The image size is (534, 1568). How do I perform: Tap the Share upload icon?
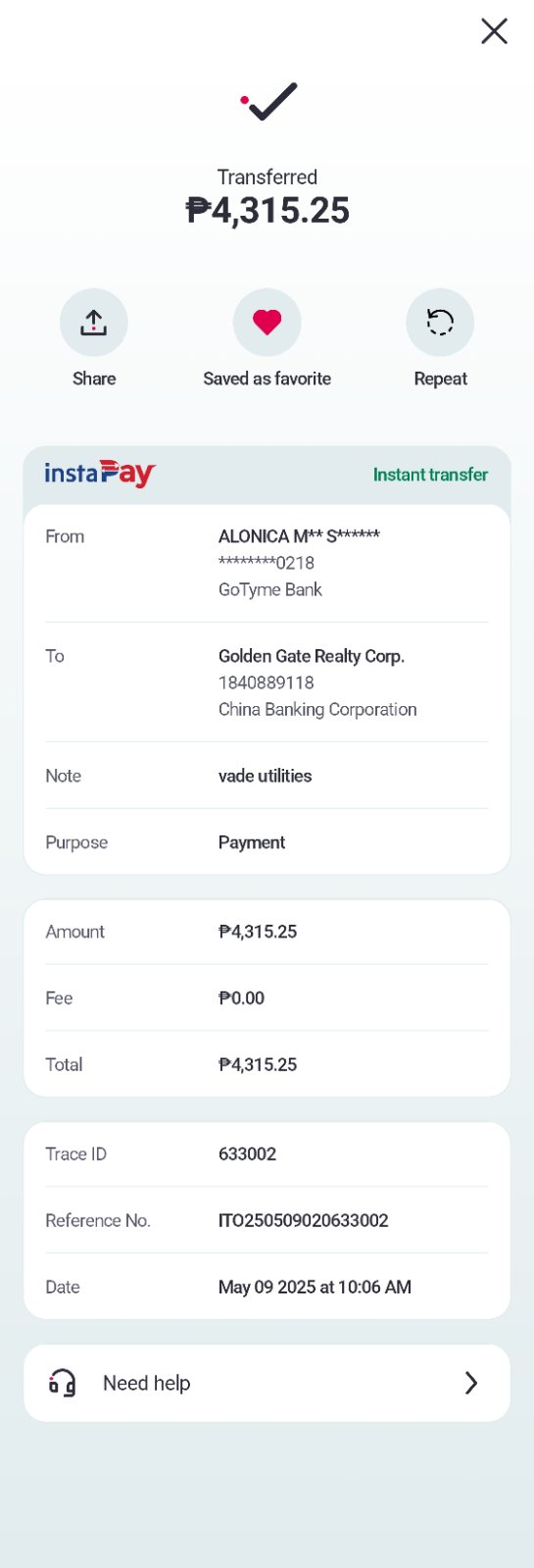point(94,323)
